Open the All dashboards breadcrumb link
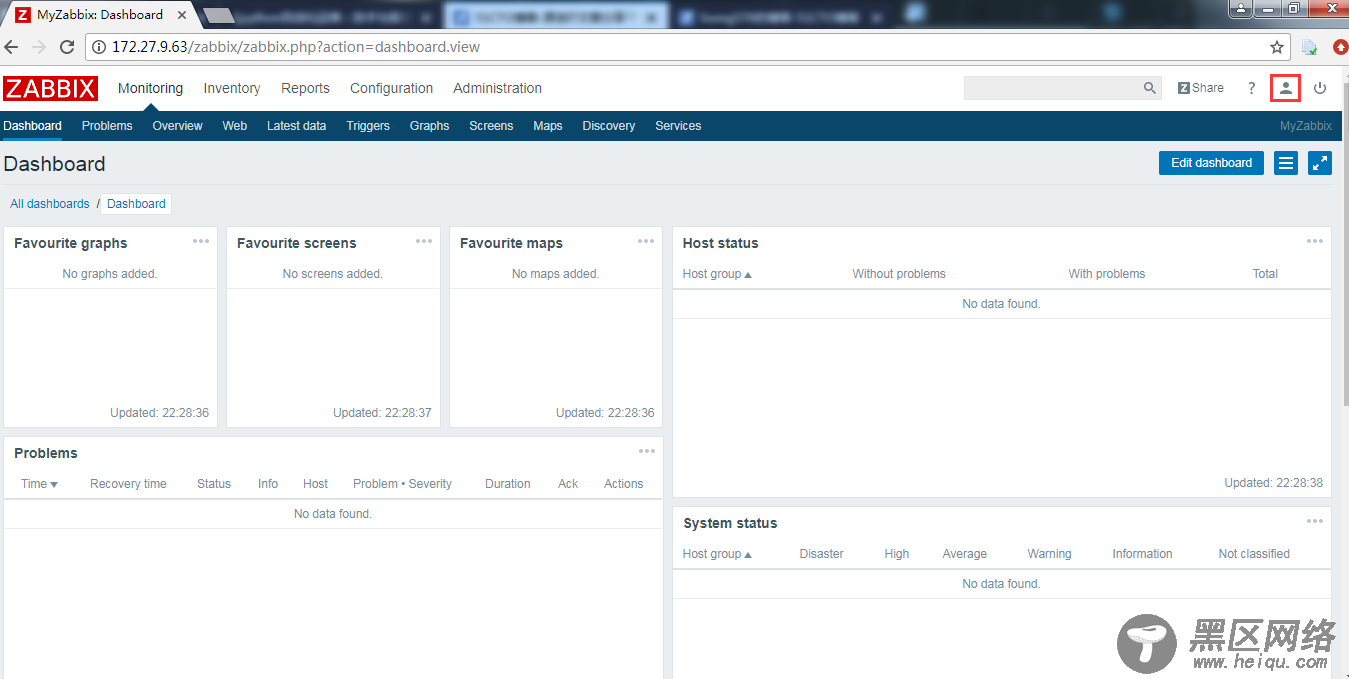 (50, 204)
